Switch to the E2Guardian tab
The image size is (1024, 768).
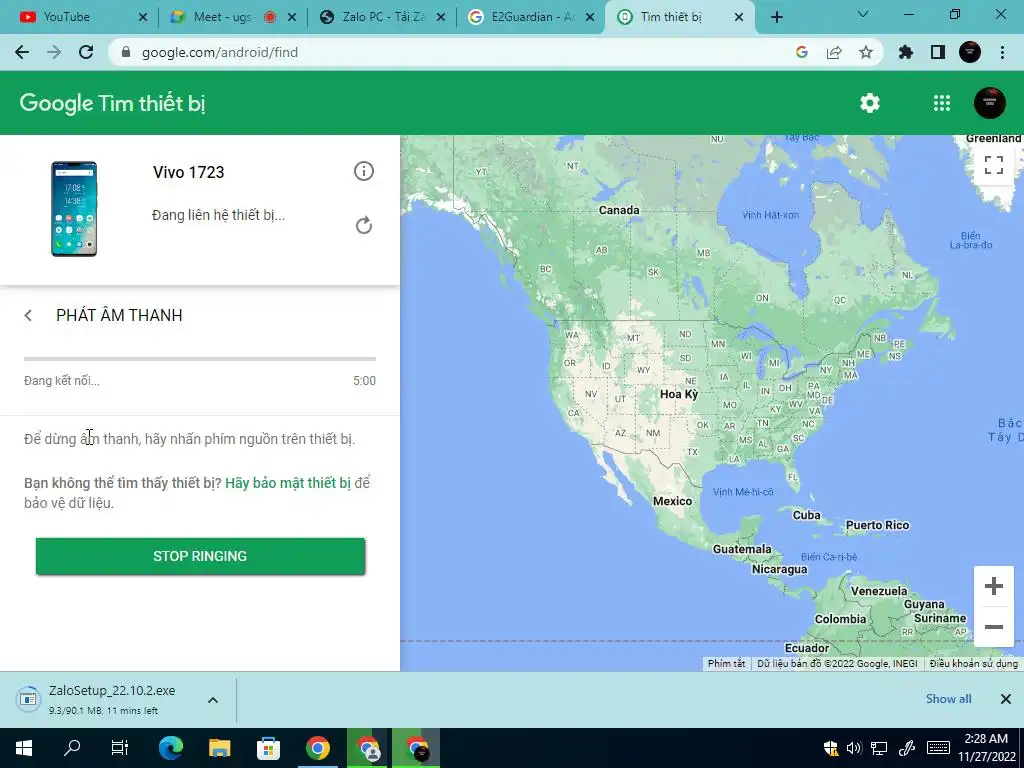(x=530, y=17)
